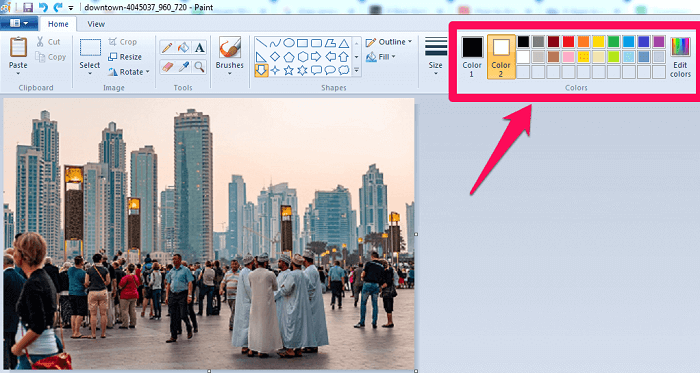This screenshot has height=373, width=700.
Task: Expand the Shapes gallery list
Action: coord(356,70)
